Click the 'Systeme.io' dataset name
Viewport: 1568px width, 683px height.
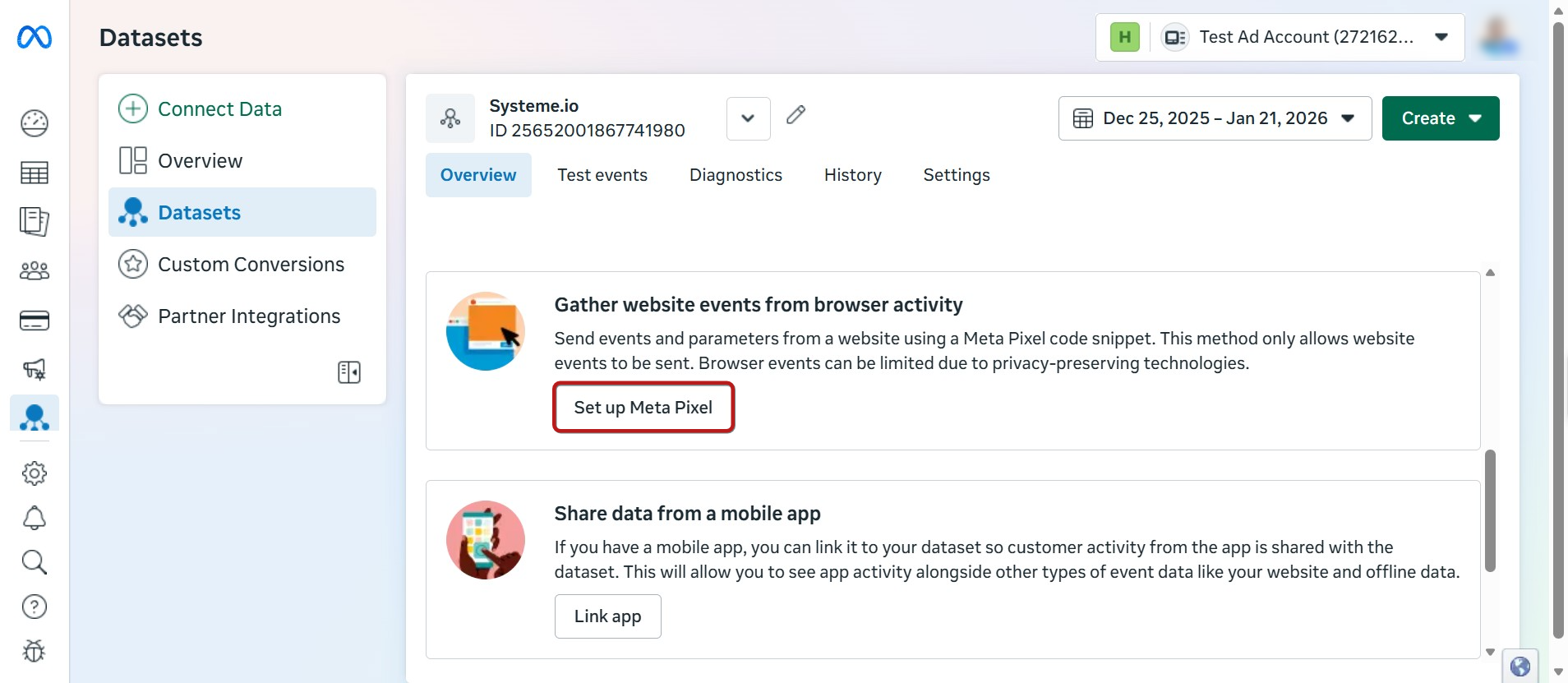click(534, 106)
